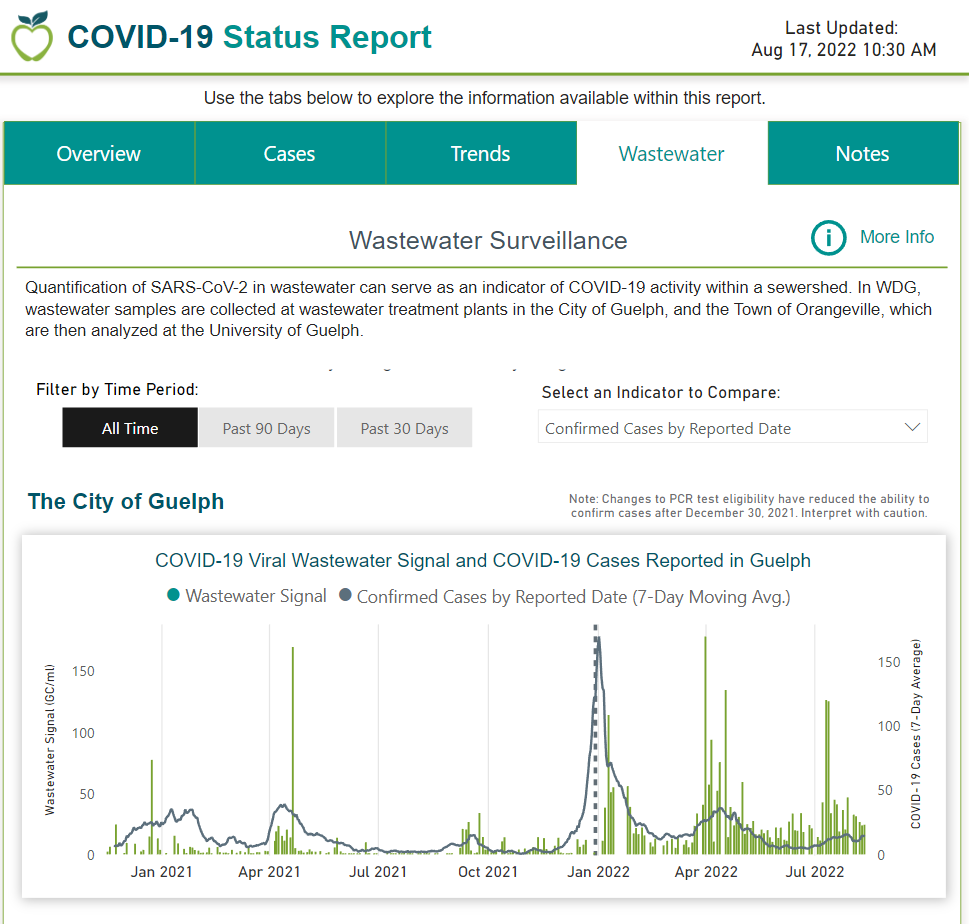This screenshot has width=969, height=924.
Task: Click the Last Updated timestamp
Action: pyautogui.click(x=844, y=39)
